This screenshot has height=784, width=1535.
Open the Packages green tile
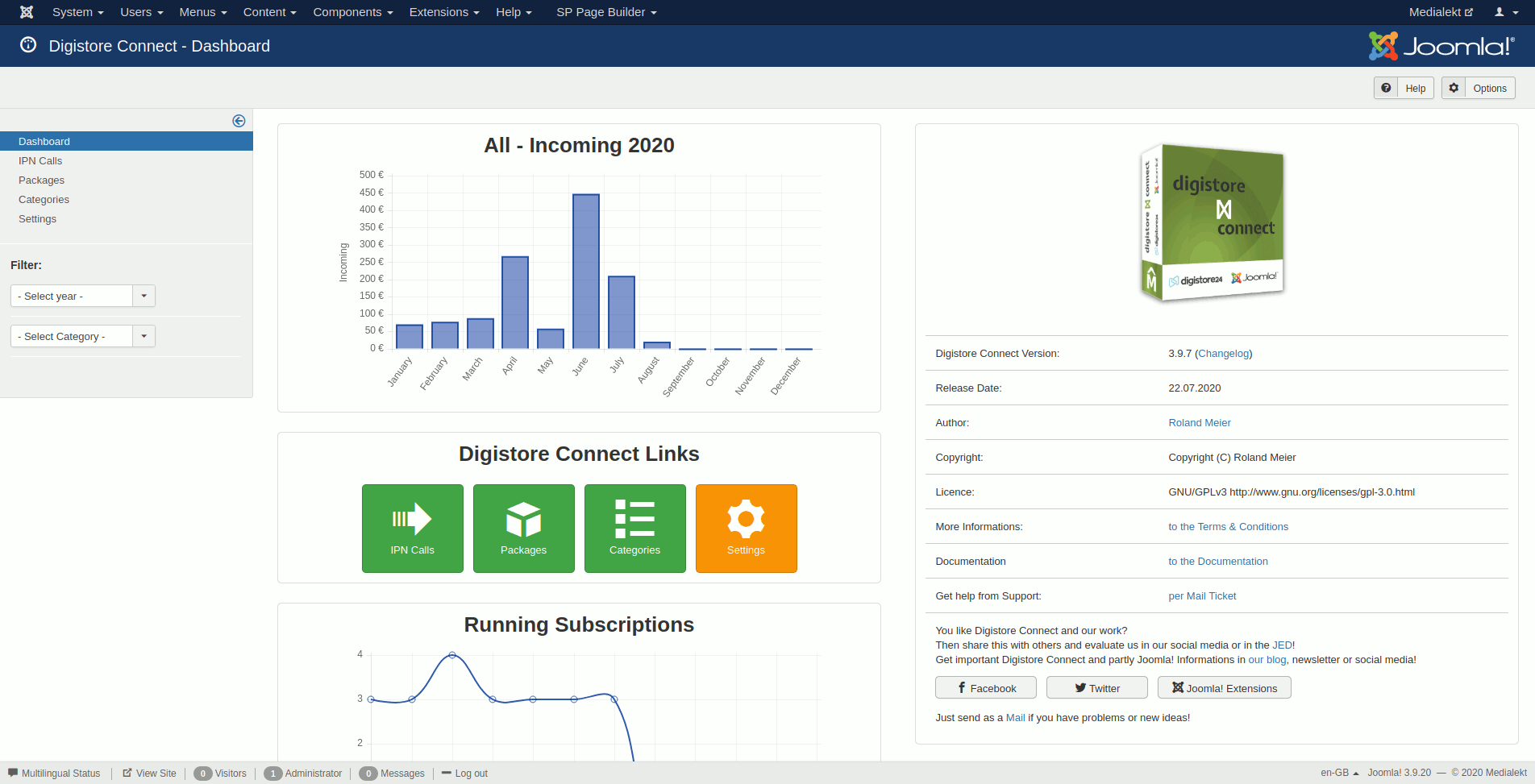click(x=524, y=529)
